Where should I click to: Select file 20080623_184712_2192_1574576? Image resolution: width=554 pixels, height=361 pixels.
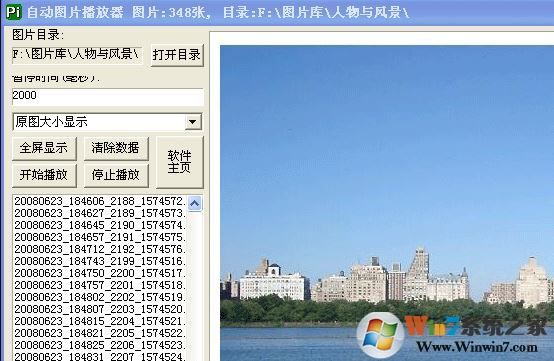pos(100,249)
